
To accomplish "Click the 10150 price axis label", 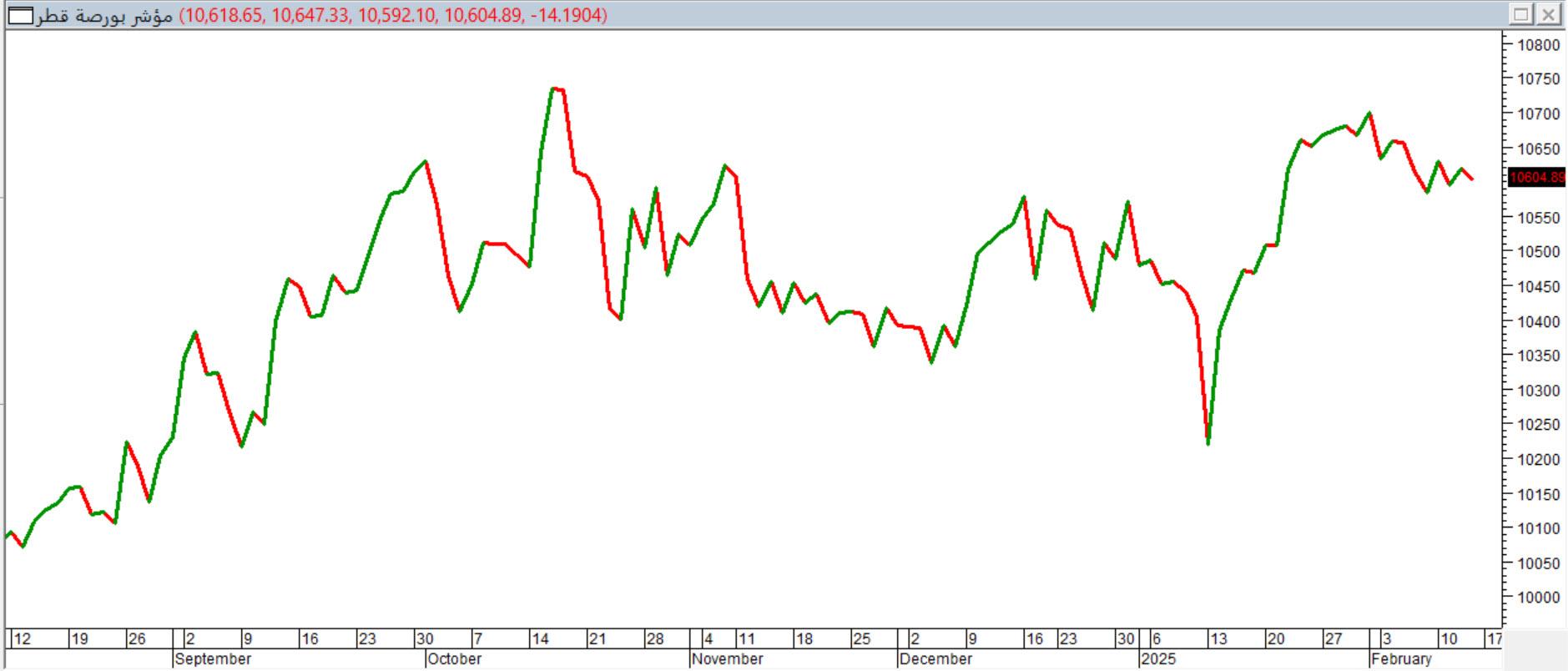I will (x=1538, y=494).
